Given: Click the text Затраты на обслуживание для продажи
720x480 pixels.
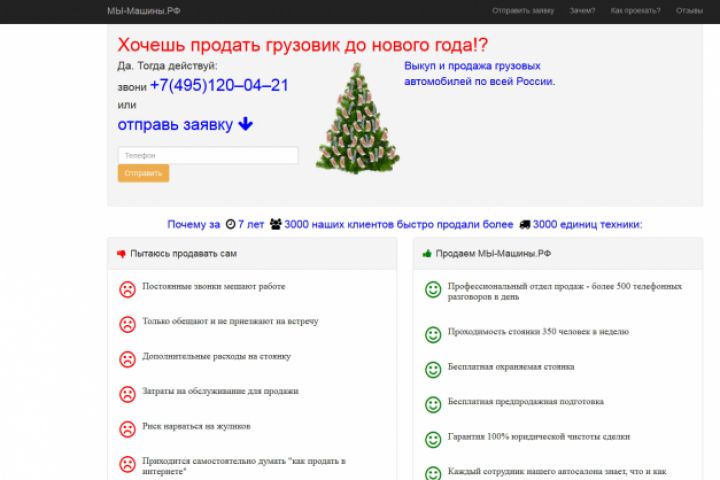Looking at the screenshot, I should coord(220,391).
